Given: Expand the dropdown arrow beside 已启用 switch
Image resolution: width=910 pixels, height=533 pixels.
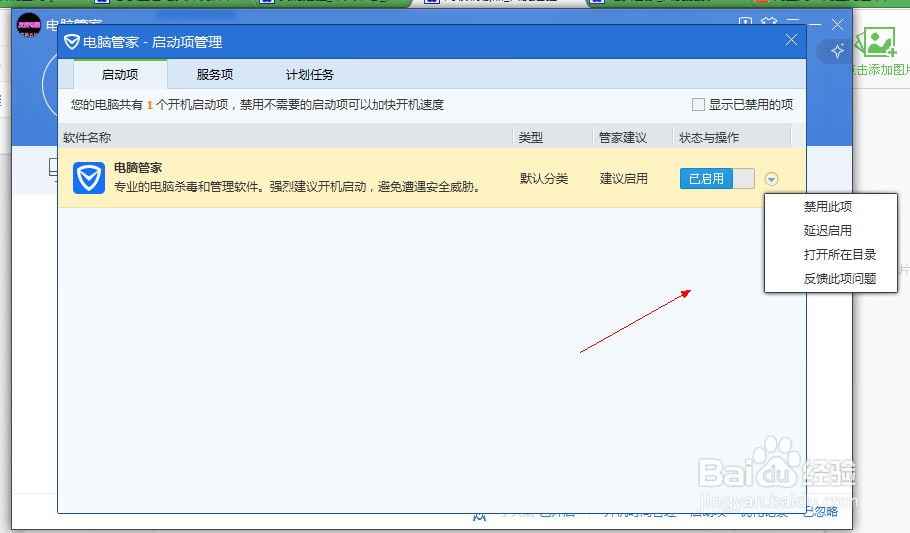Looking at the screenshot, I should 771,179.
